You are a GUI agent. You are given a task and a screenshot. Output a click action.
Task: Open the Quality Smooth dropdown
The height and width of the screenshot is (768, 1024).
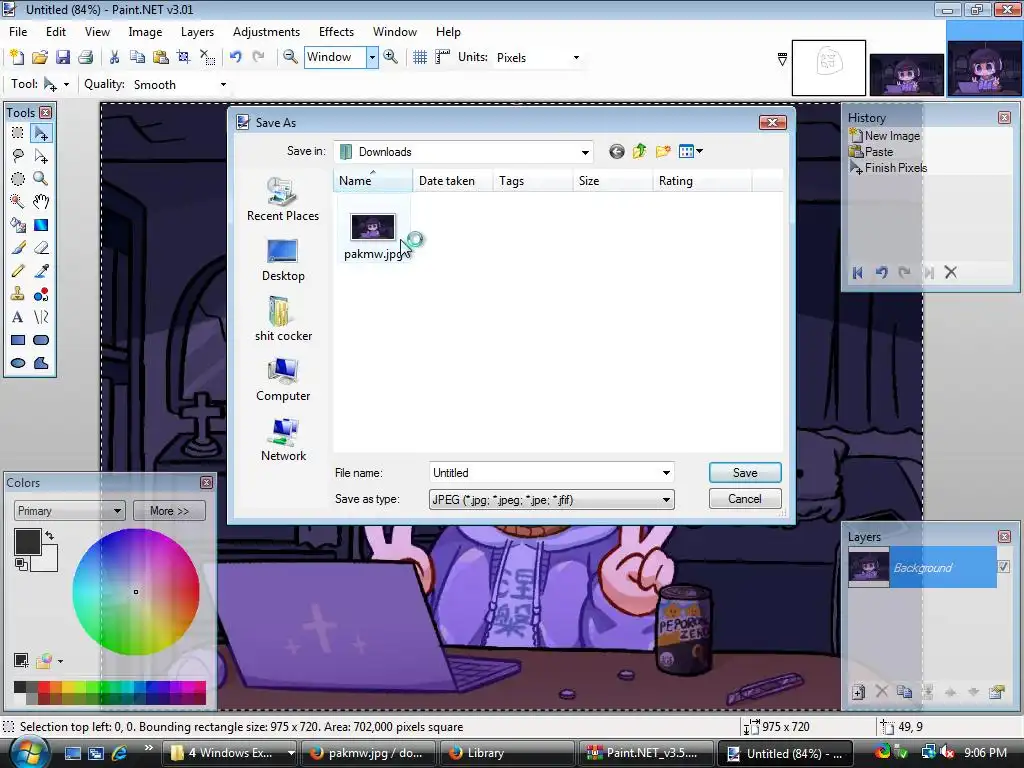click(223, 85)
